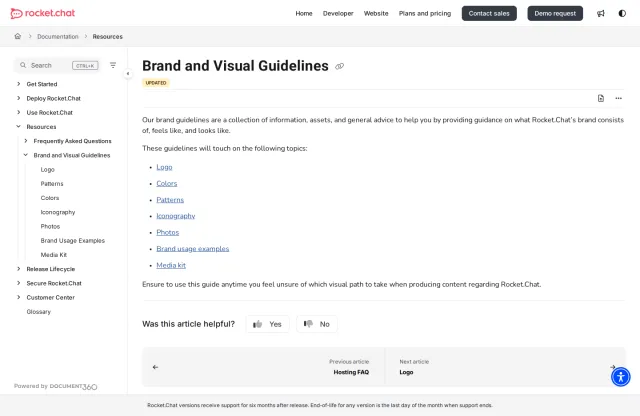This screenshot has width=640, height=416.
Task: Expand Frequently Asked Questions
Action: coord(26,141)
